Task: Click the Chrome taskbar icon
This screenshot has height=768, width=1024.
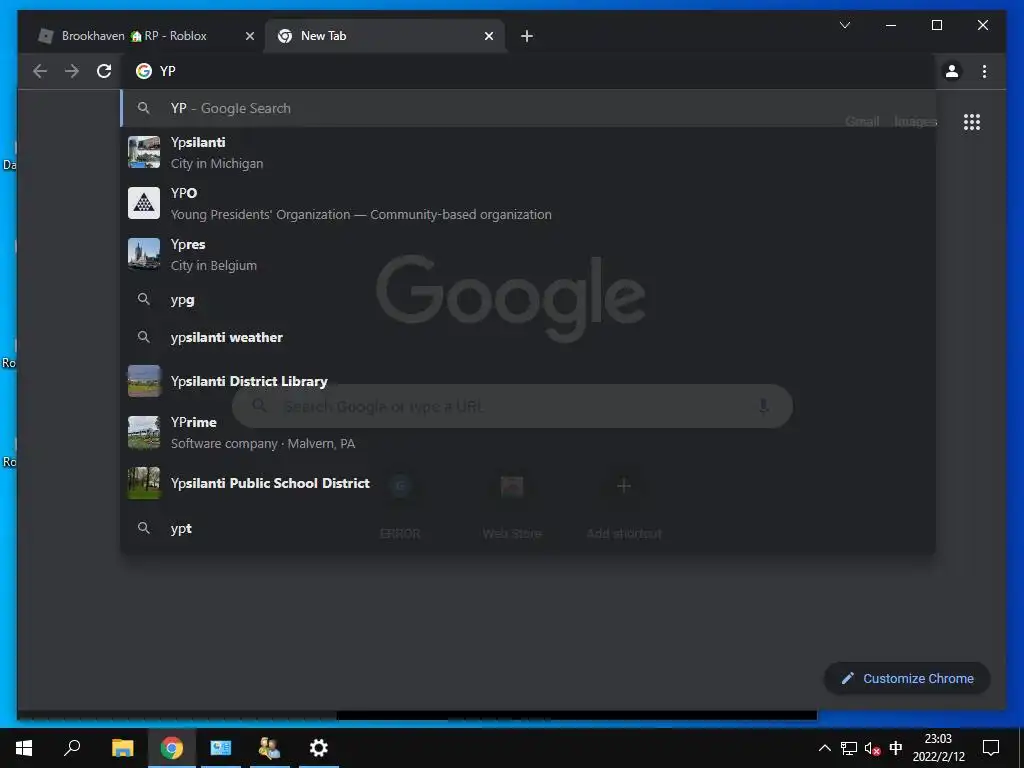Action: pos(172,748)
